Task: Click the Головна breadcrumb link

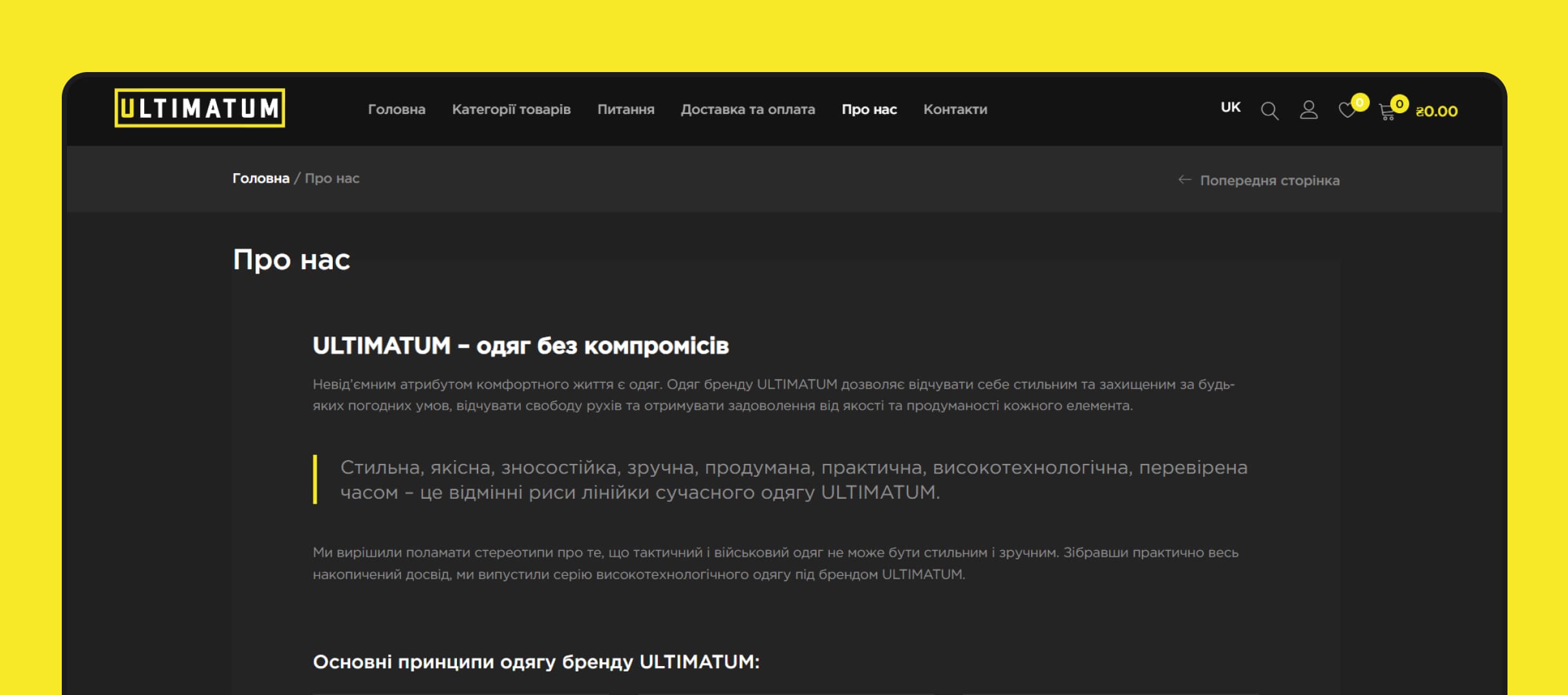Action: point(261,178)
